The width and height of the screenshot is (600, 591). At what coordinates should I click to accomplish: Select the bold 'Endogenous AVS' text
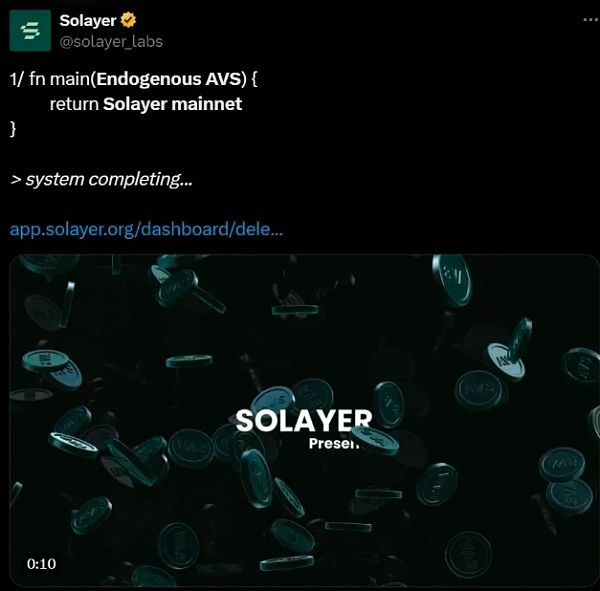tap(171, 79)
